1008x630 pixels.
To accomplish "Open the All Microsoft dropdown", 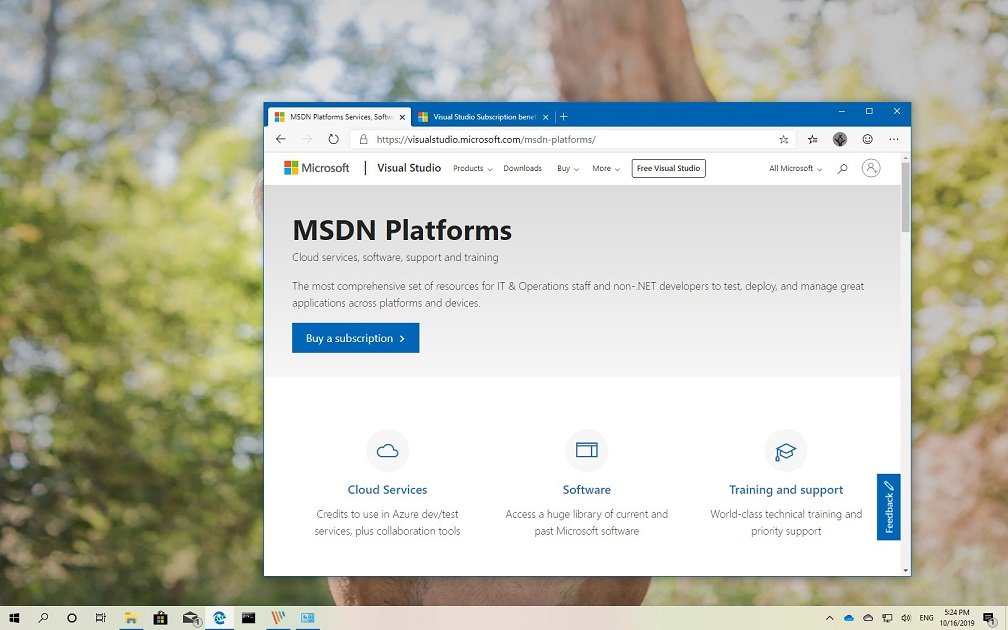I will click(795, 169).
